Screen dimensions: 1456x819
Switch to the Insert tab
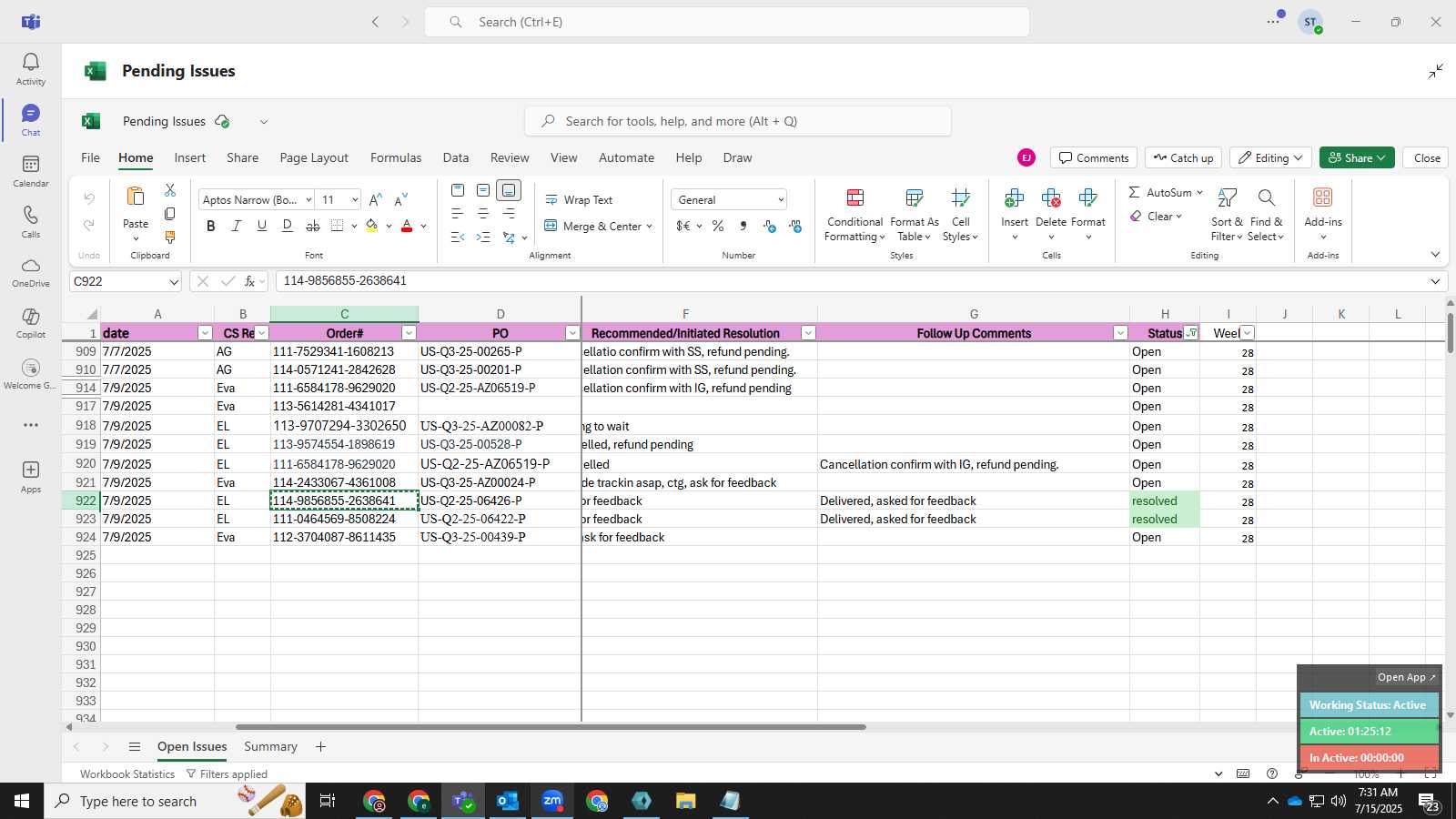pyautogui.click(x=190, y=157)
